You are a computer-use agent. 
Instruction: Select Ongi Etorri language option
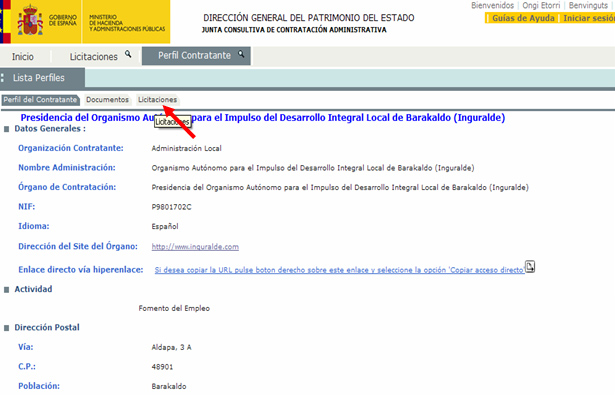541,5
